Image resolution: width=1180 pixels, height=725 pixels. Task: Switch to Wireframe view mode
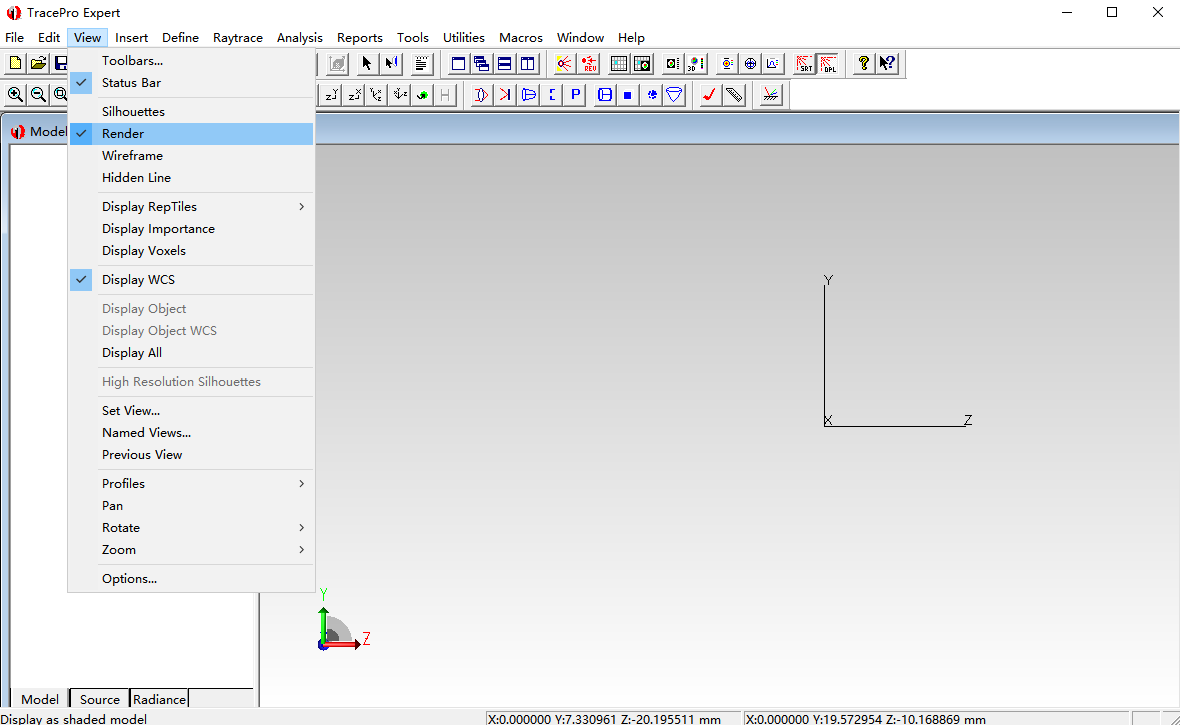click(191, 156)
